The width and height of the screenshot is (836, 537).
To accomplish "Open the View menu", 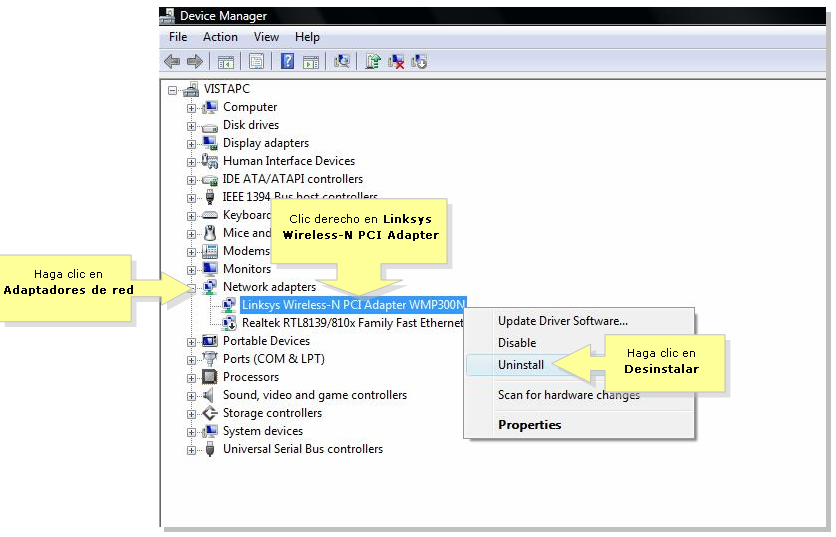I will pos(266,37).
